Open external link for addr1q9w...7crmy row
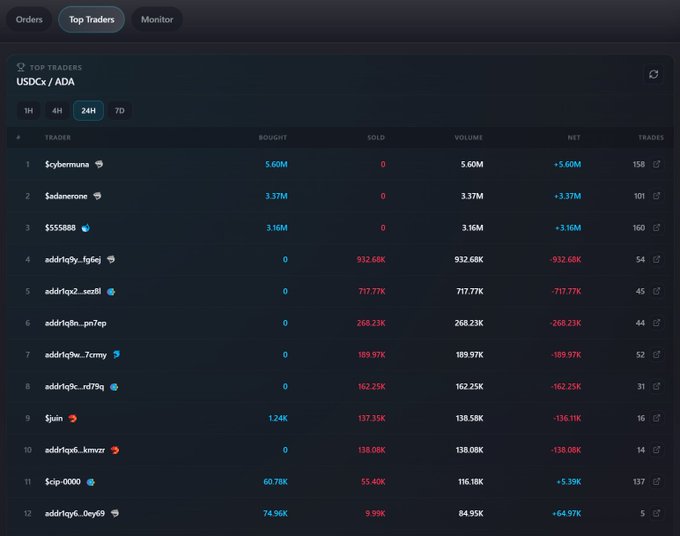Viewport: 680px width, 536px height. pyautogui.click(x=657, y=354)
